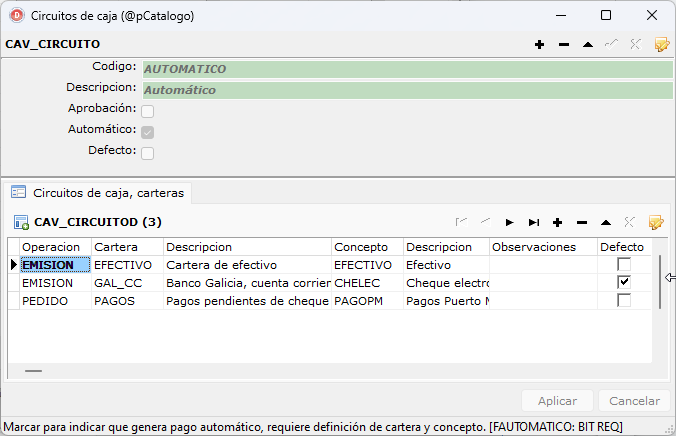Toggle the Defecto checkbox in the form
This screenshot has height=436, width=676.
pyautogui.click(x=148, y=153)
